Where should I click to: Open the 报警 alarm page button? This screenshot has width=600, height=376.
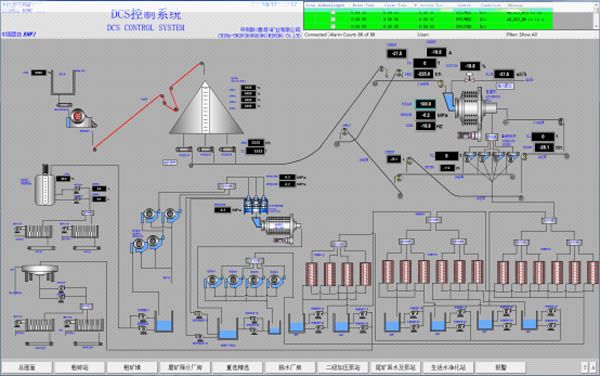coord(501,367)
